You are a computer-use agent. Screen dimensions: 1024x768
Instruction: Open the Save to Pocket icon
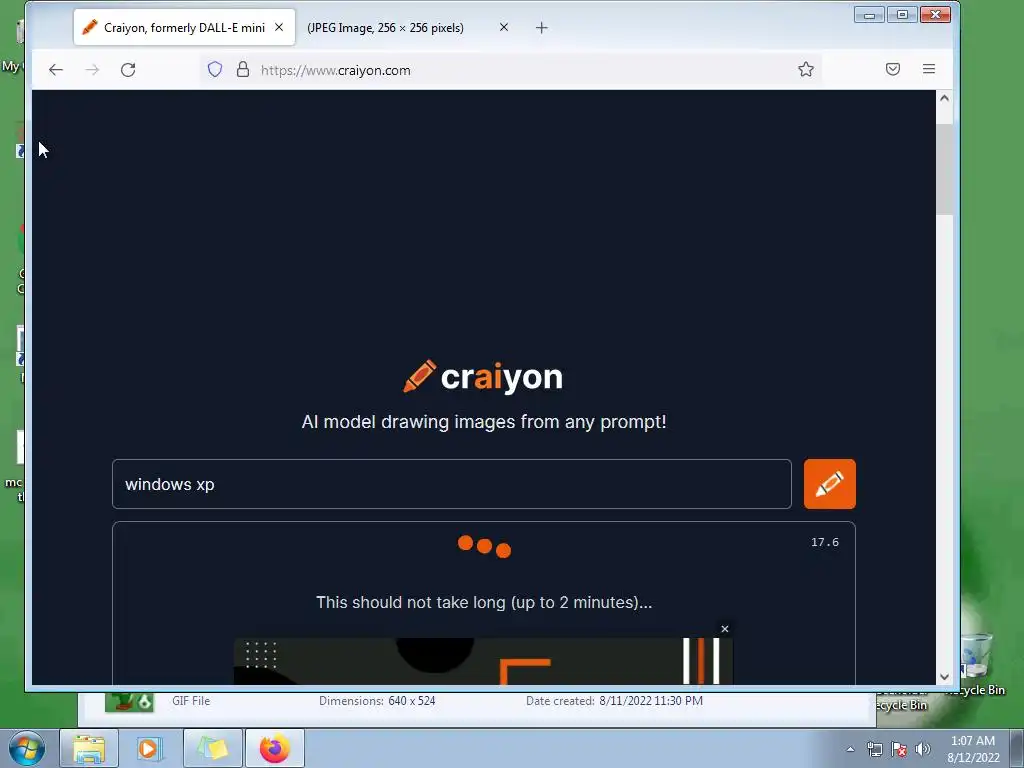point(893,69)
